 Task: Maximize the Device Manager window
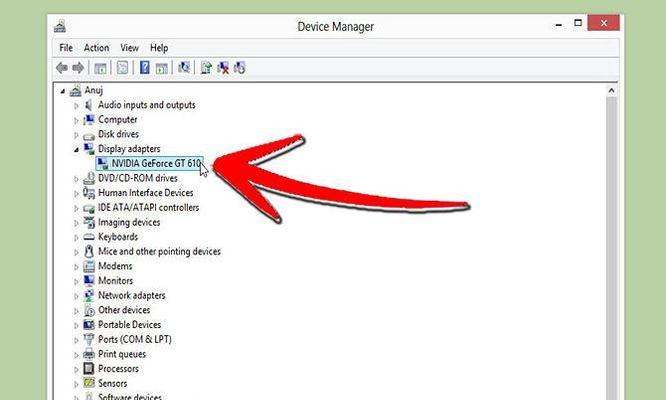coord(578,23)
